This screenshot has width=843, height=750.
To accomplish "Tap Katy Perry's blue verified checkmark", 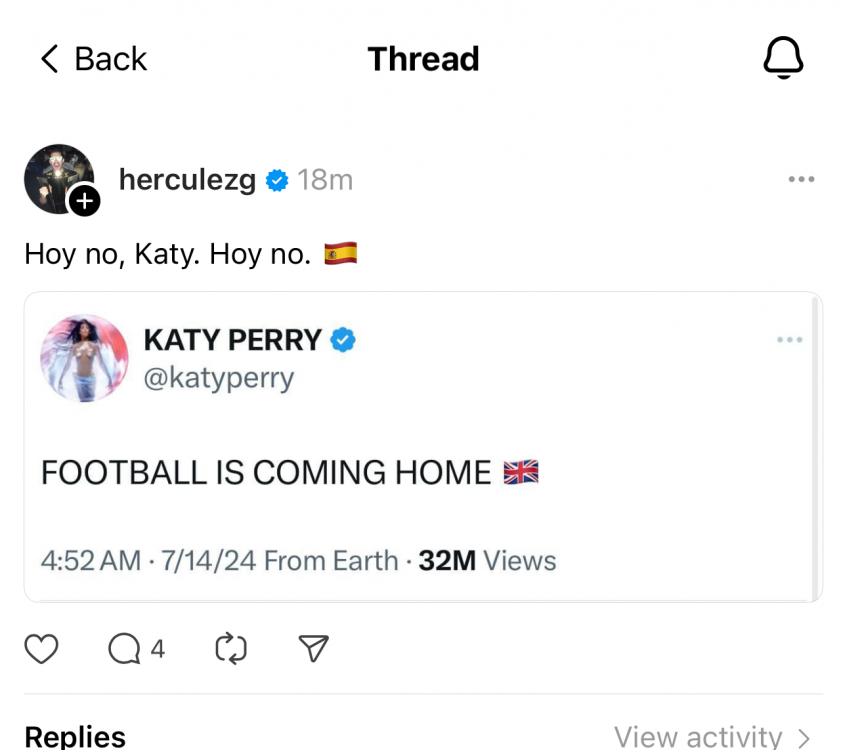I will [x=343, y=340].
